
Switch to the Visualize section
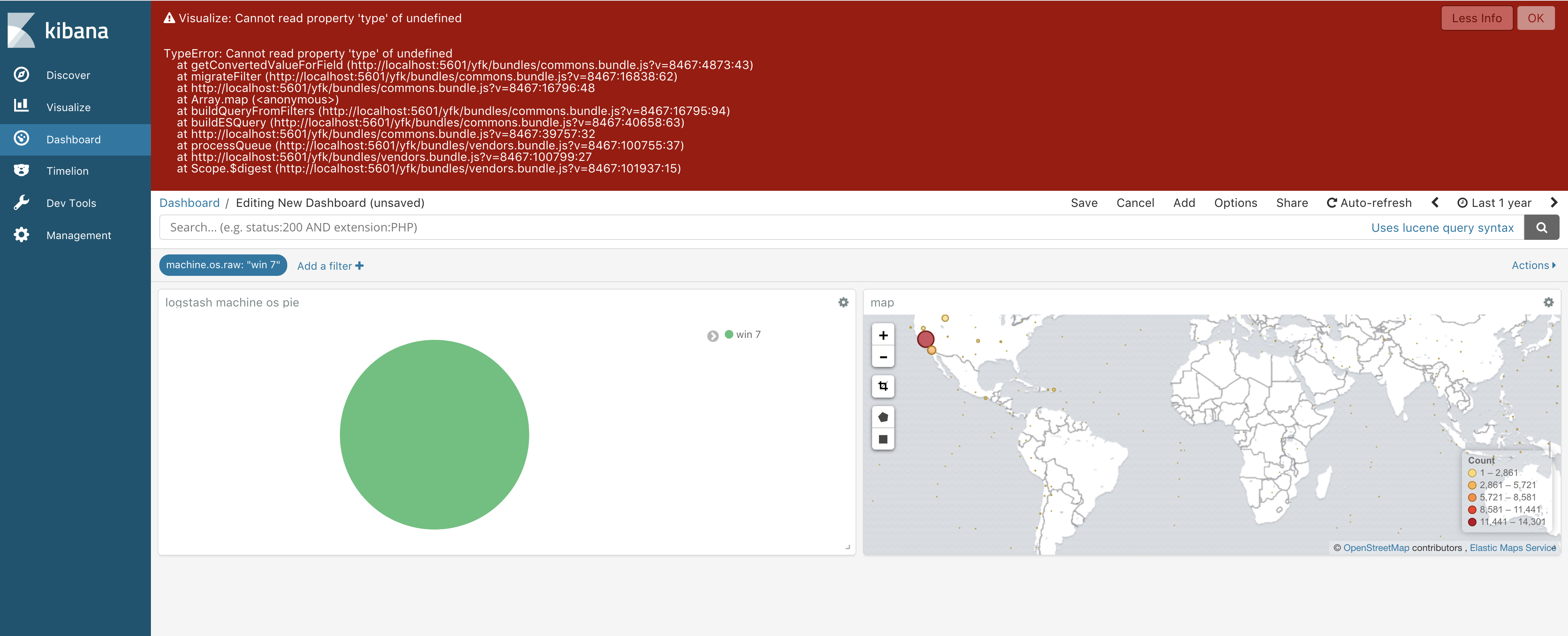coord(68,107)
